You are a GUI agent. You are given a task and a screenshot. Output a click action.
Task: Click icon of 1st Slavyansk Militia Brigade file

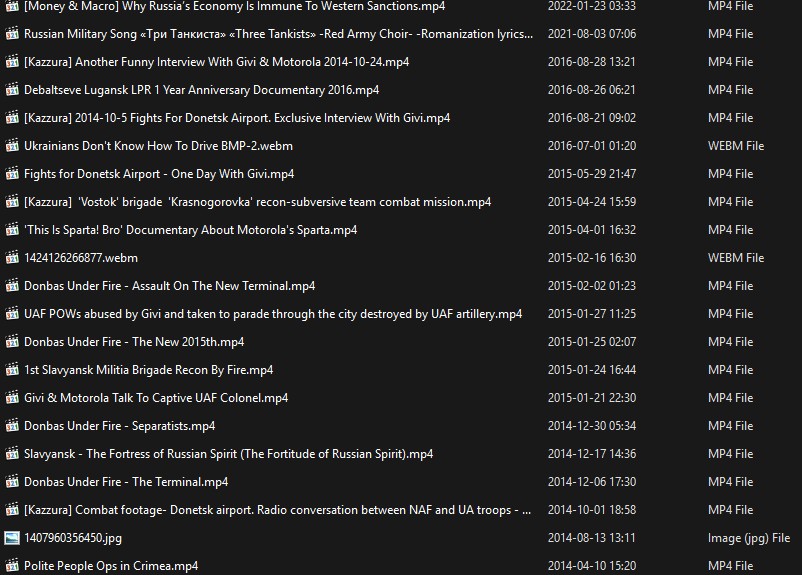coord(12,370)
